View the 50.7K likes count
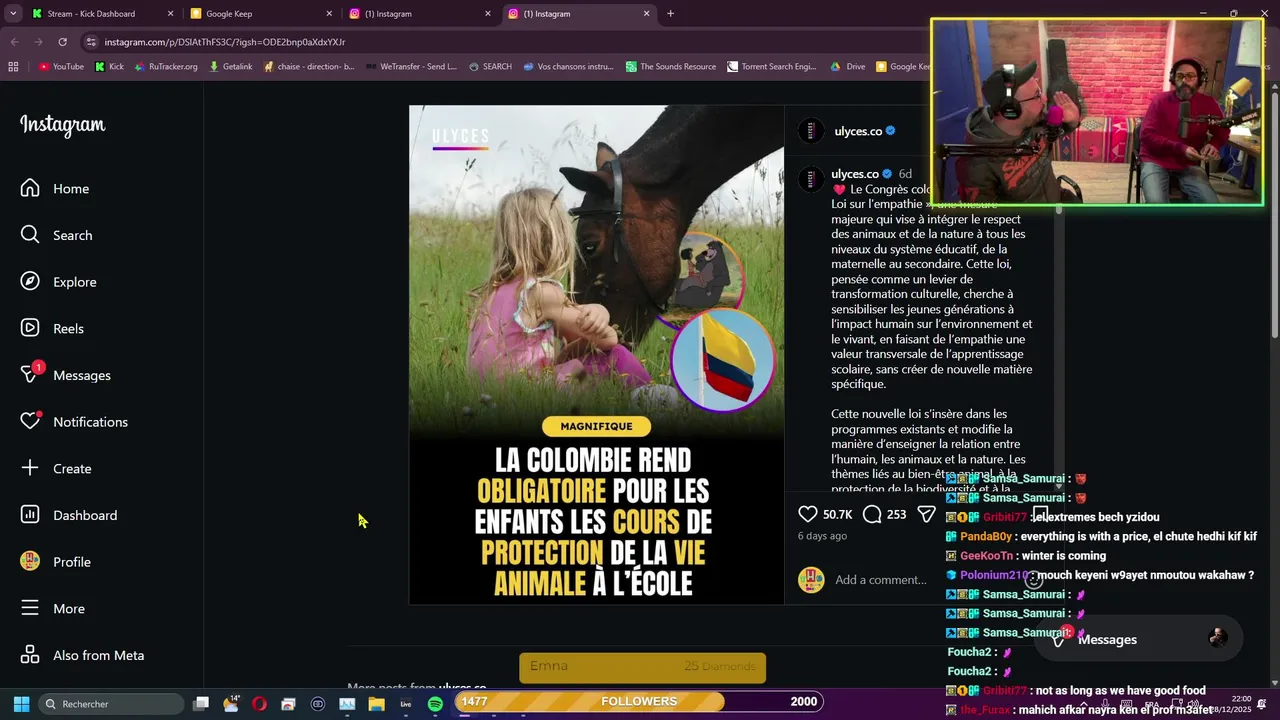The width and height of the screenshot is (1280, 720). coord(838,514)
